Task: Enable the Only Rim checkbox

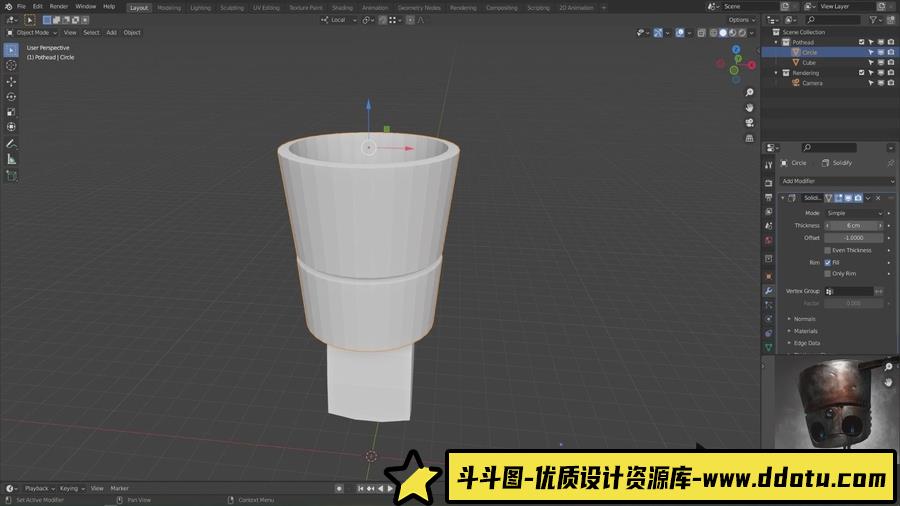Action: click(x=828, y=274)
